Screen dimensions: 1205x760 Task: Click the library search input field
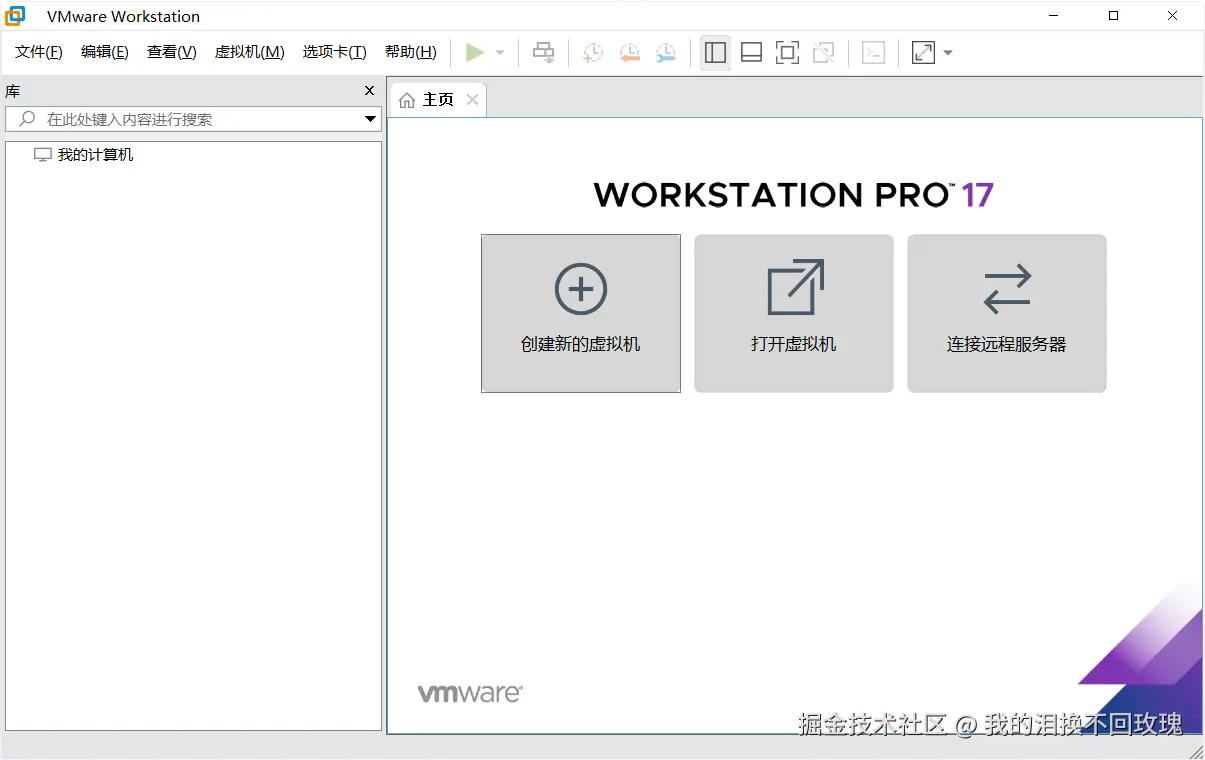[194, 119]
